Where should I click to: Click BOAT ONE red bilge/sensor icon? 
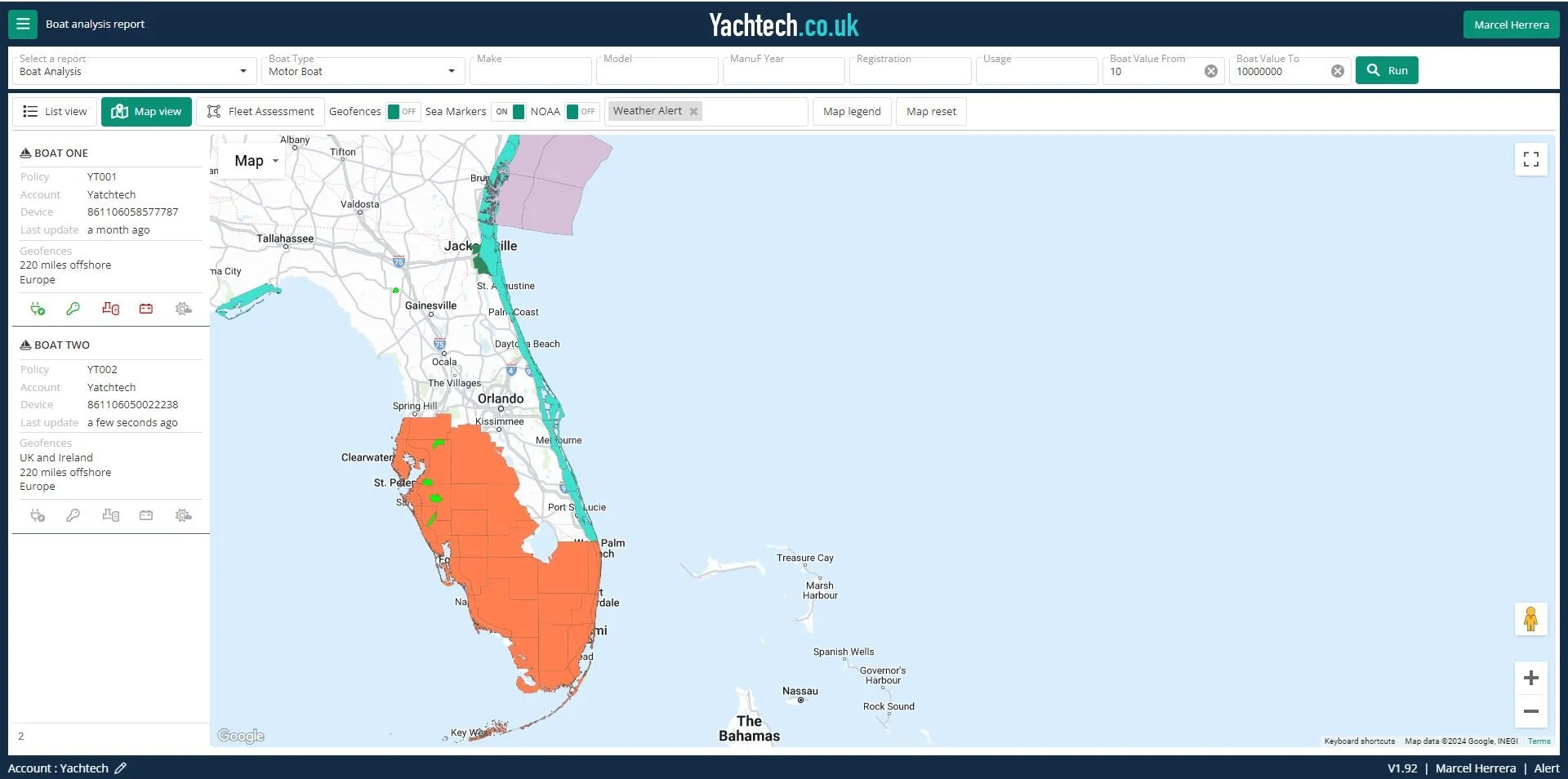point(110,309)
